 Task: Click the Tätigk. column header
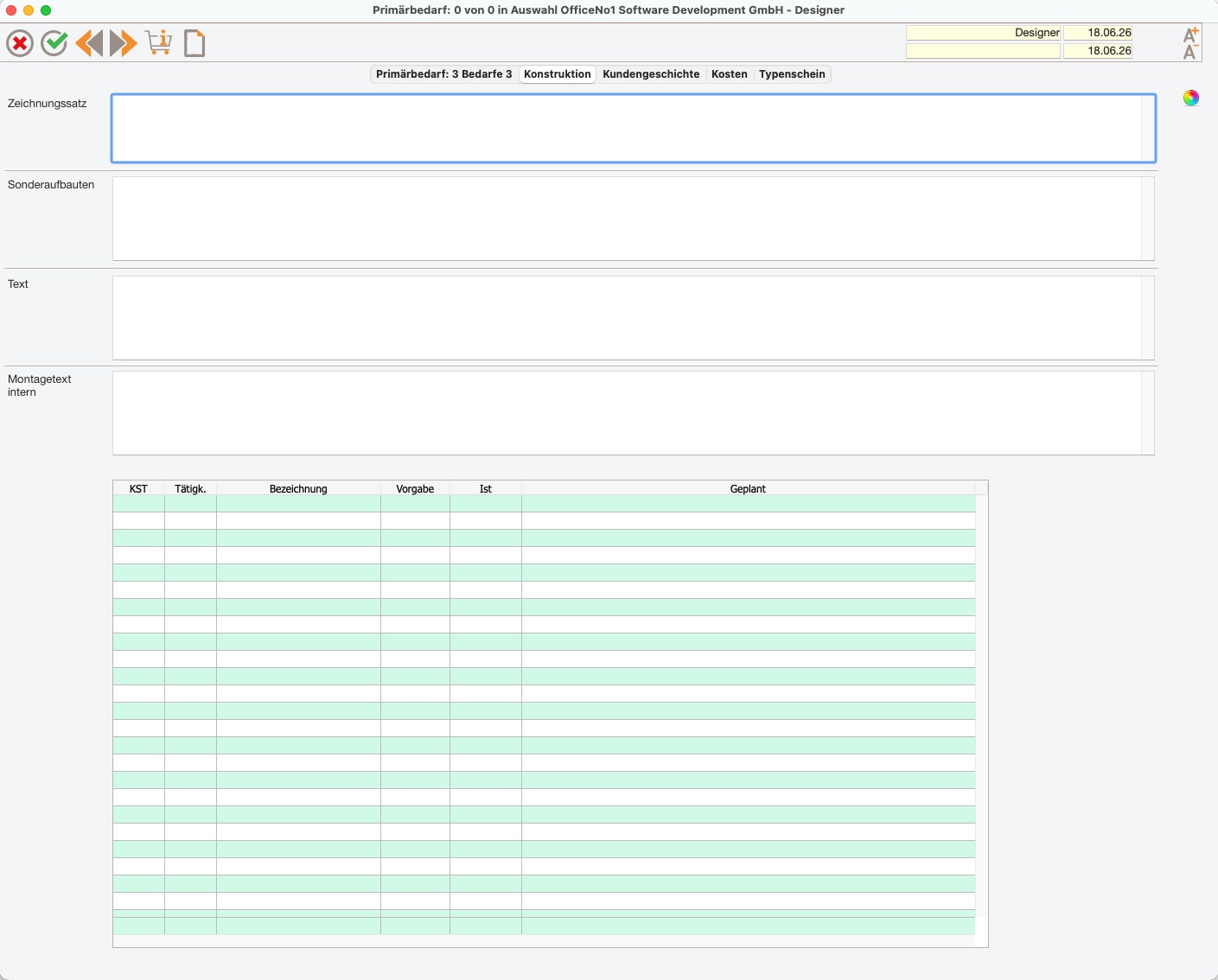[190, 489]
